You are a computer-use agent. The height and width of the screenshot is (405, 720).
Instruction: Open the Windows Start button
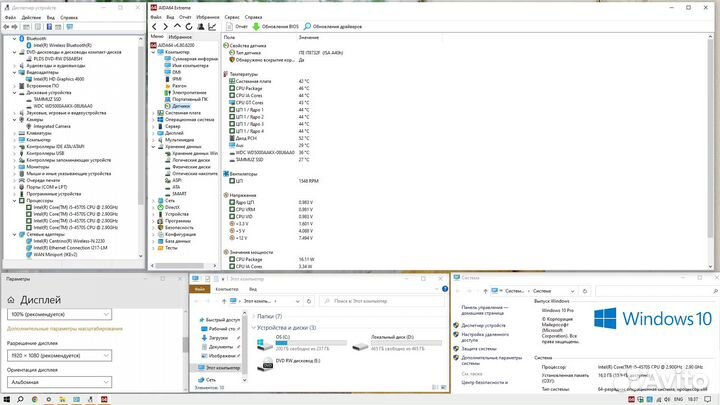pyautogui.click(x=6, y=399)
